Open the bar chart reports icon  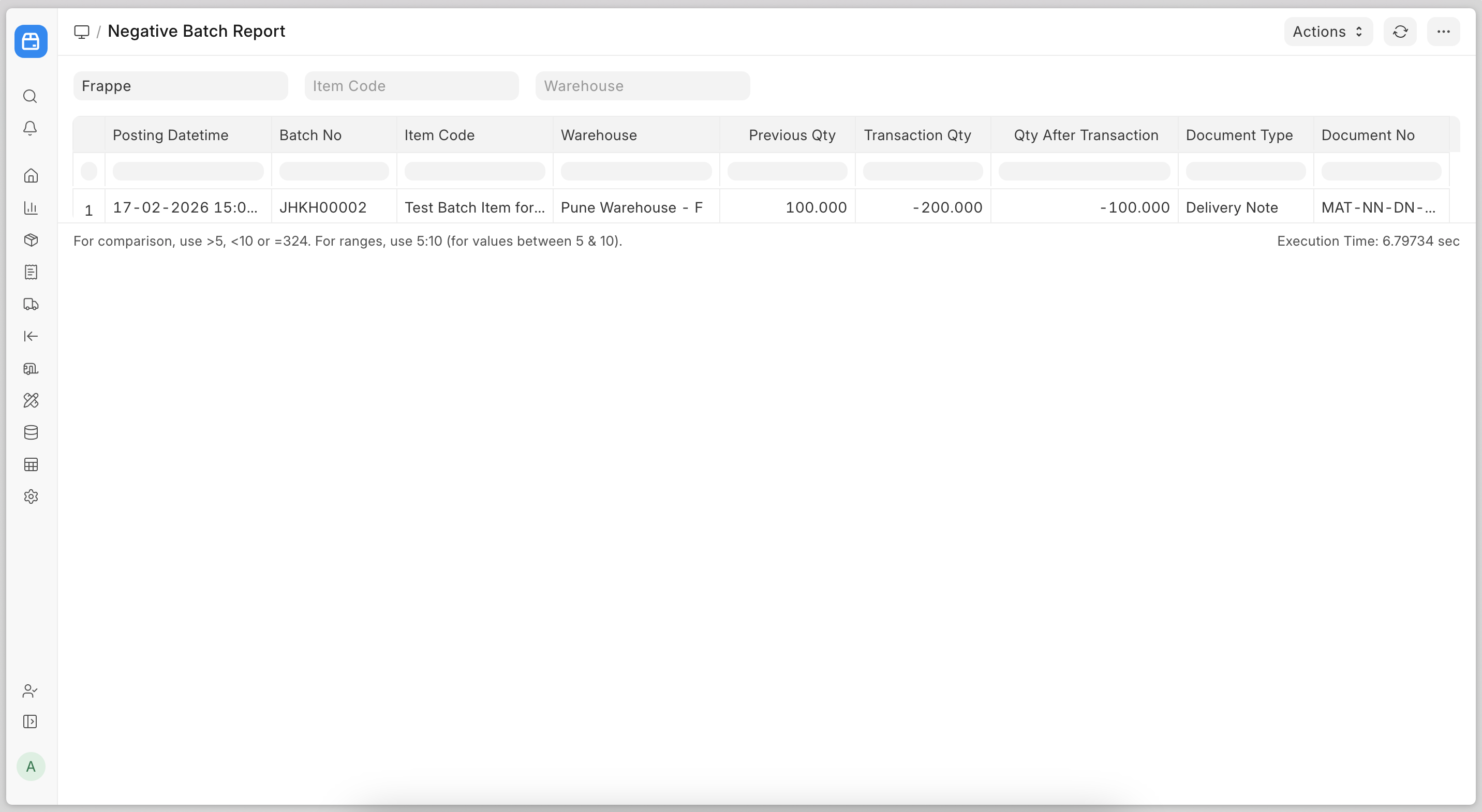31,207
